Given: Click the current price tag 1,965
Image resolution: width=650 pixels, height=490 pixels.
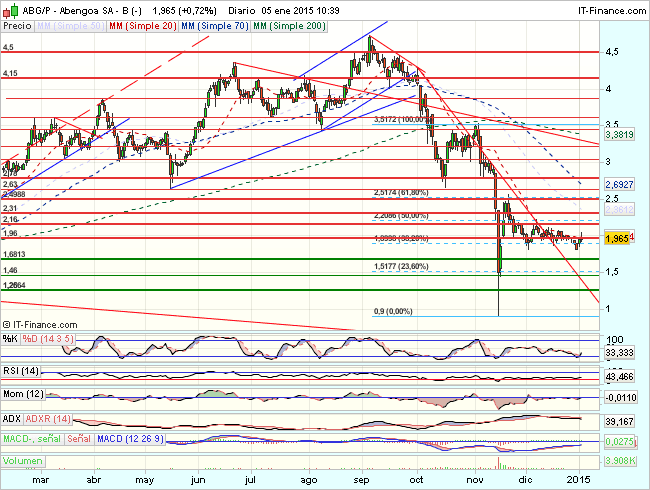Looking at the screenshot, I should [x=617, y=238].
